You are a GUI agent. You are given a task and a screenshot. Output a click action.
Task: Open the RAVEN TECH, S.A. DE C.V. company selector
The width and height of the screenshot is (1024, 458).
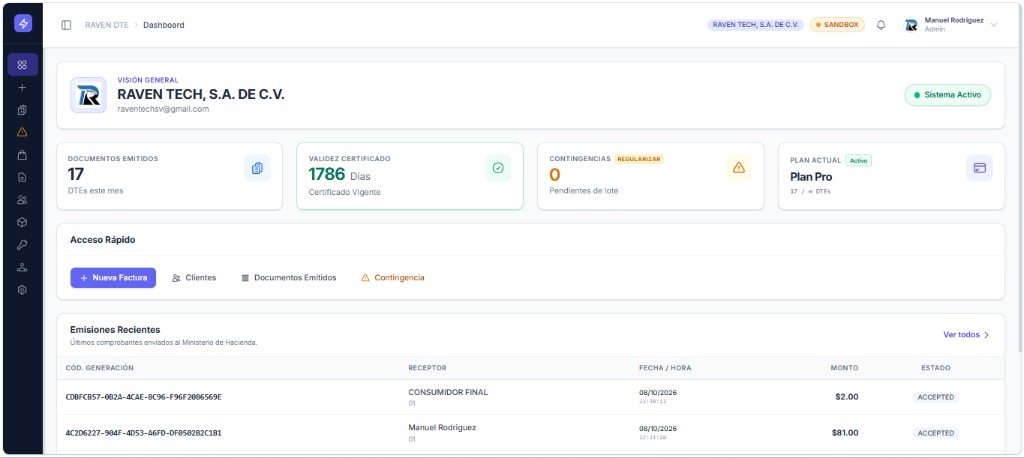click(756, 25)
